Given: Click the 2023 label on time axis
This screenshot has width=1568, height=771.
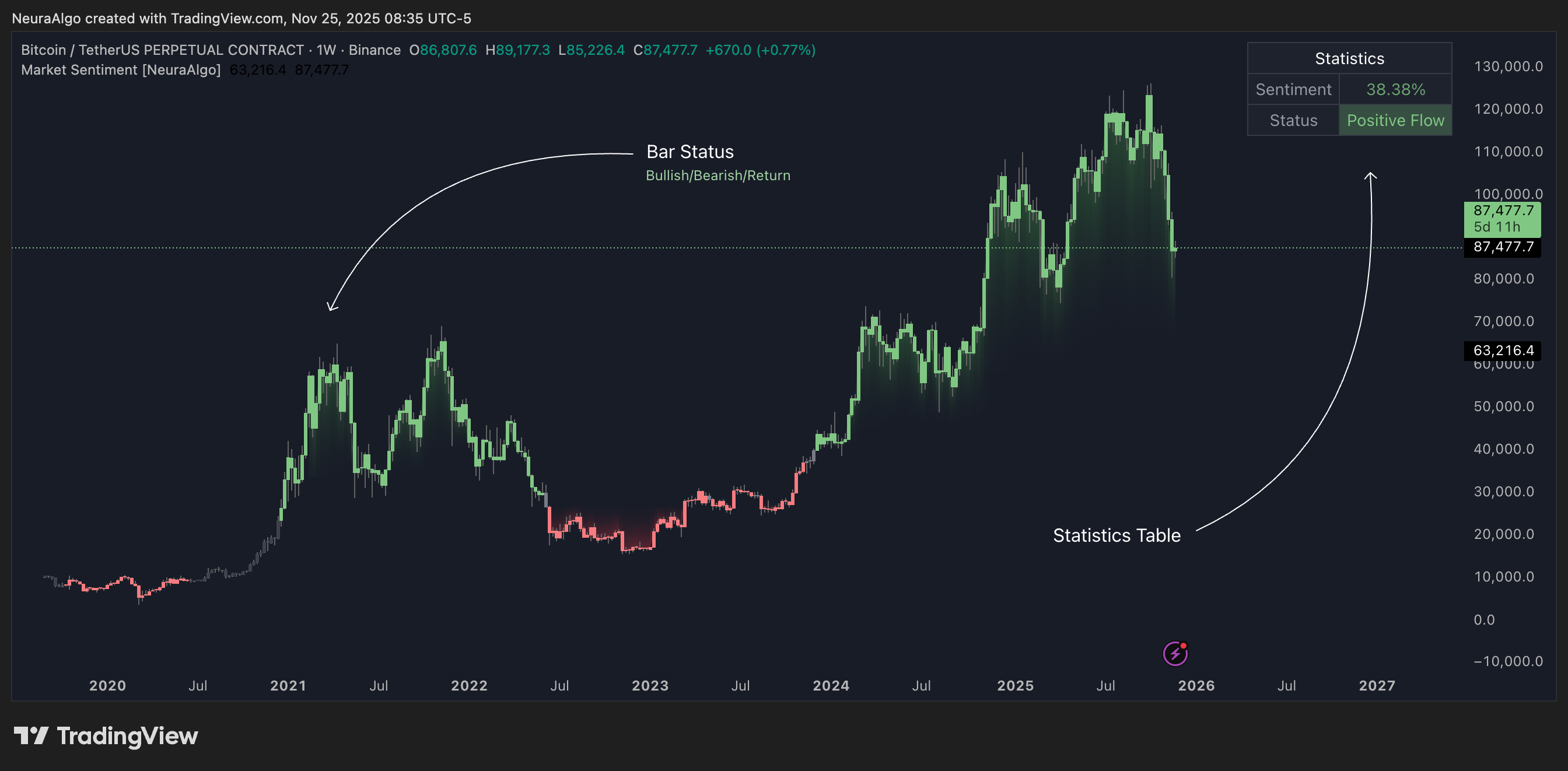Looking at the screenshot, I should click(x=650, y=686).
